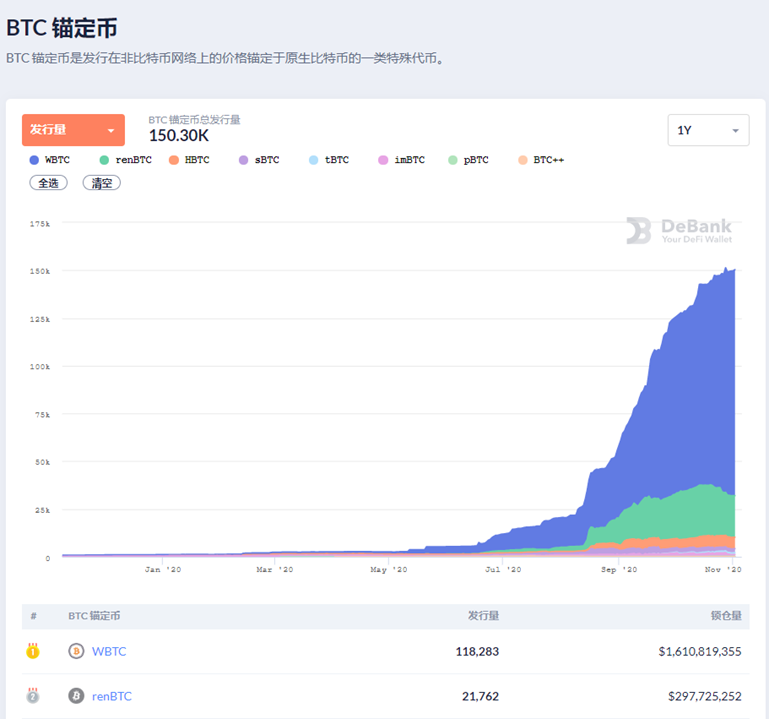Click the Jul '20 x-axis label
Viewport: 769px width, 719px height.
503,569
